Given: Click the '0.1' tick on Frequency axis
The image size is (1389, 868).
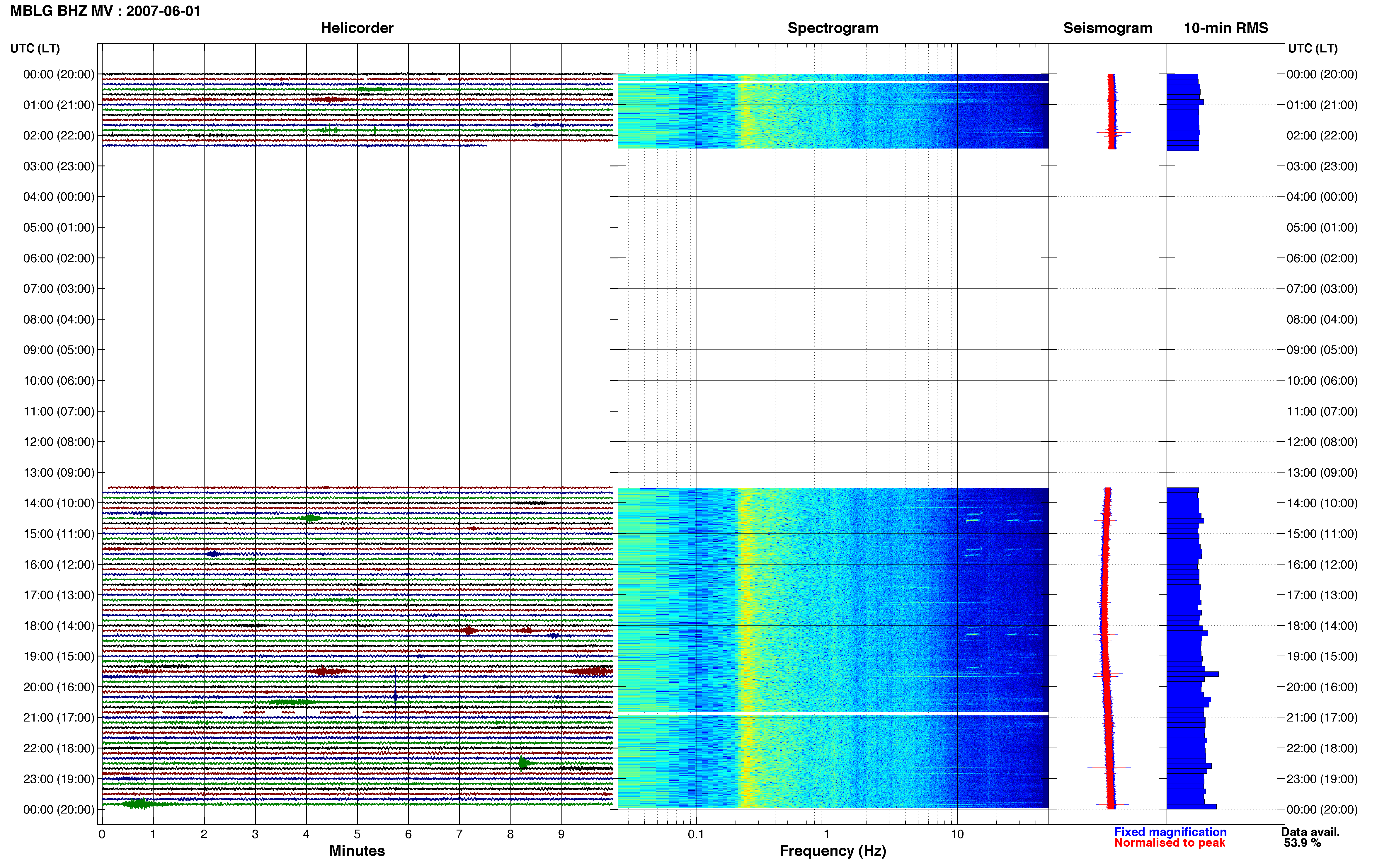Looking at the screenshot, I should click(x=696, y=834).
